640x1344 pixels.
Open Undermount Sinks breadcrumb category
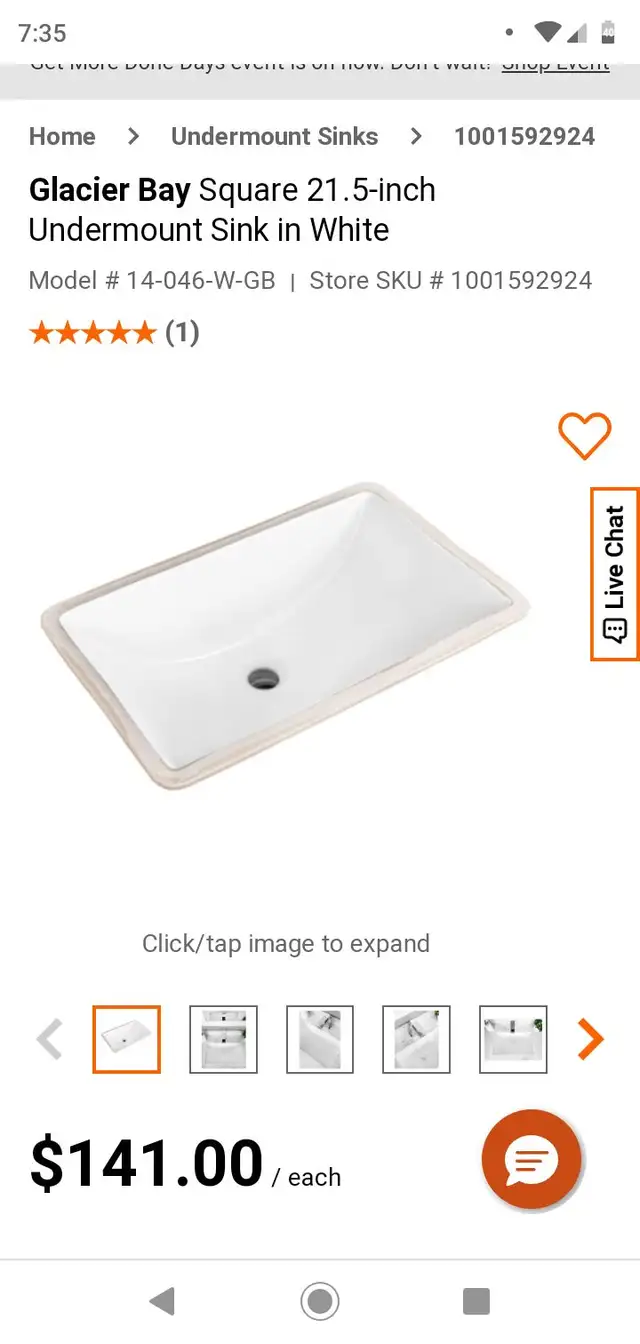tap(274, 136)
